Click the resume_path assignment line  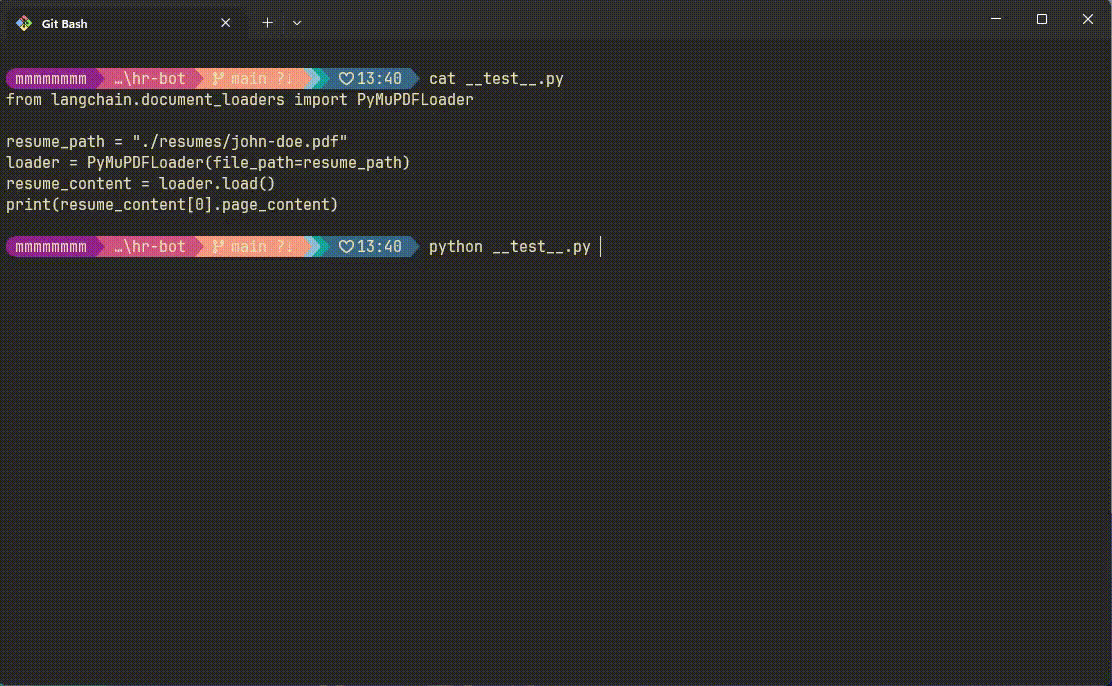click(x=176, y=142)
